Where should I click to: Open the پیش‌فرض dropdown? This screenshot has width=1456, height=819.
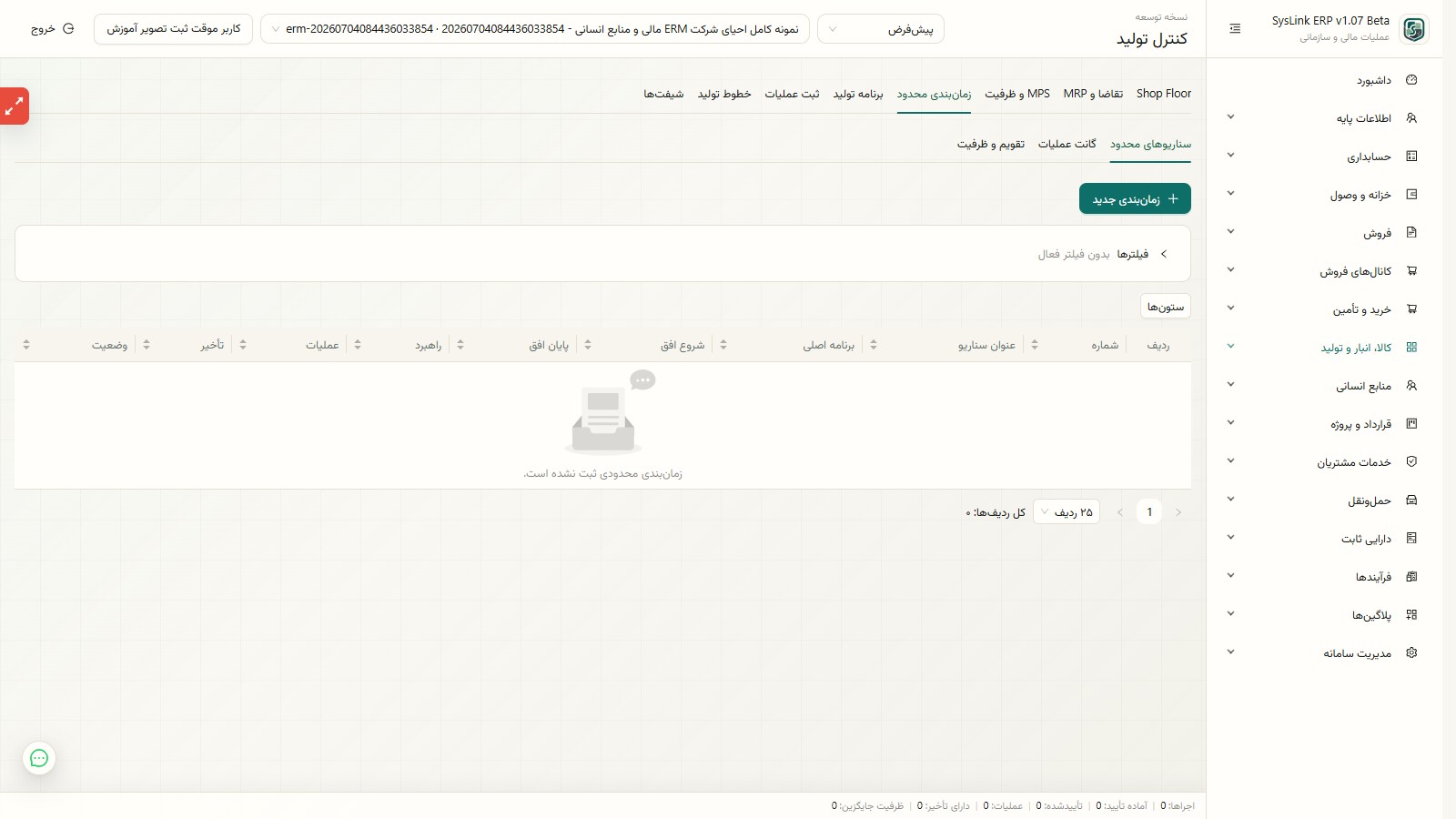point(881,29)
